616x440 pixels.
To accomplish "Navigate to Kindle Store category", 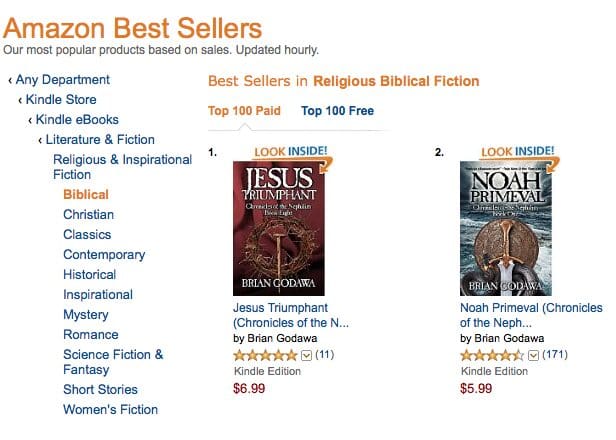I will (63, 100).
